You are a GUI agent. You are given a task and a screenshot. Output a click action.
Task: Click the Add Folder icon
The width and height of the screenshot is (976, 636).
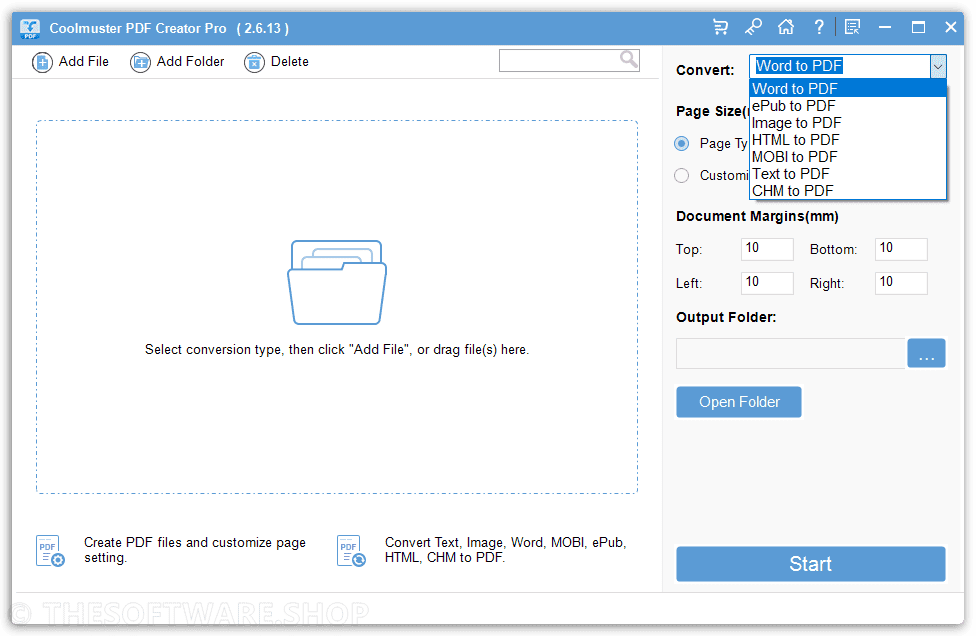[x=140, y=62]
